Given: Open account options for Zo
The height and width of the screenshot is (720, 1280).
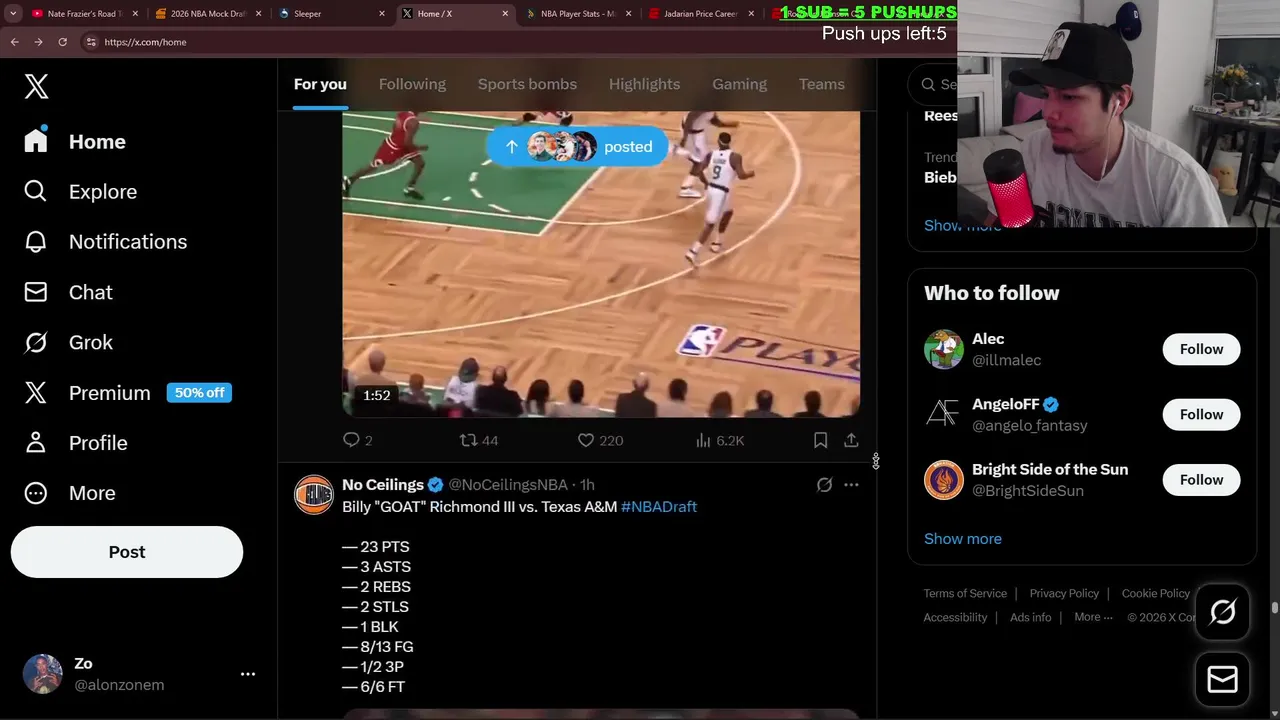Looking at the screenshot, I should 248,674.
